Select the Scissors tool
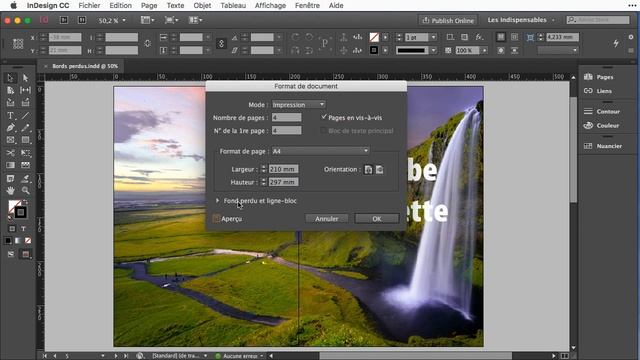The width and height of the screenshot is (640, 360). (x=10, y=153)
